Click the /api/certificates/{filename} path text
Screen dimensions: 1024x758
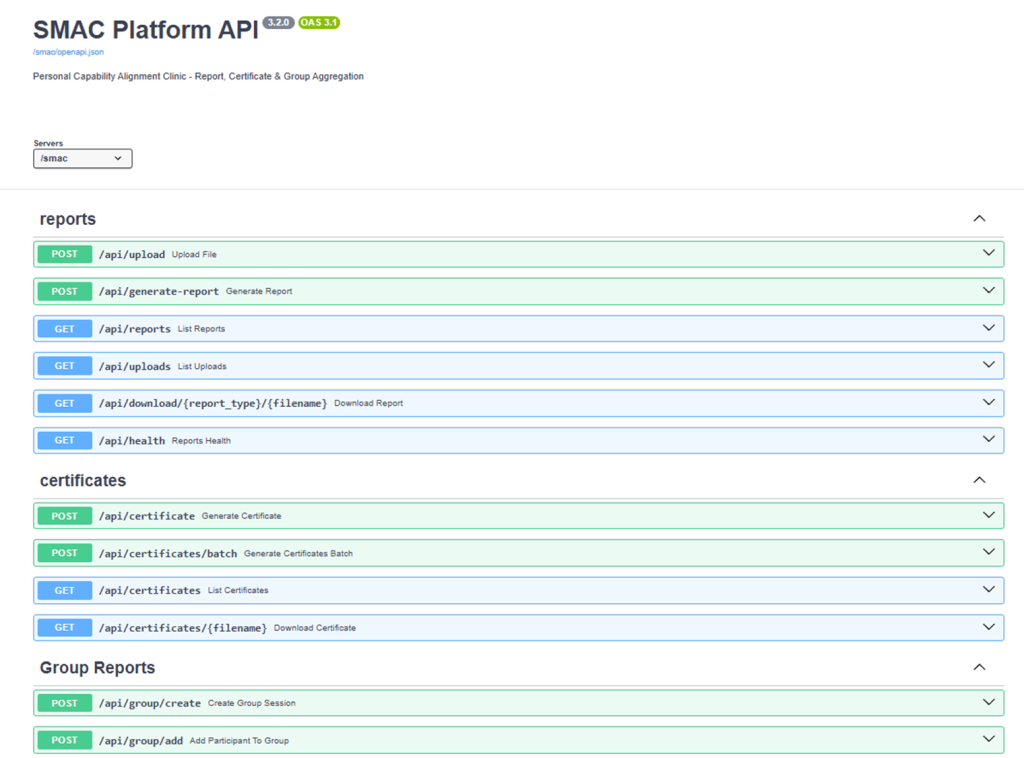[182, 628]
